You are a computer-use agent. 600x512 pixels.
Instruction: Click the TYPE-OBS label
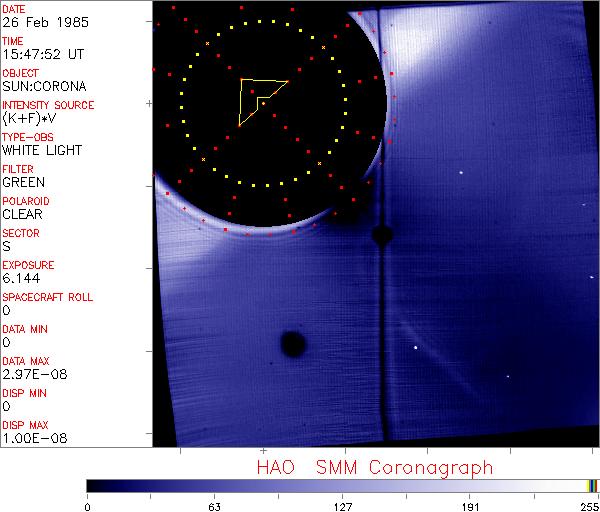click(x=28, y=137)
